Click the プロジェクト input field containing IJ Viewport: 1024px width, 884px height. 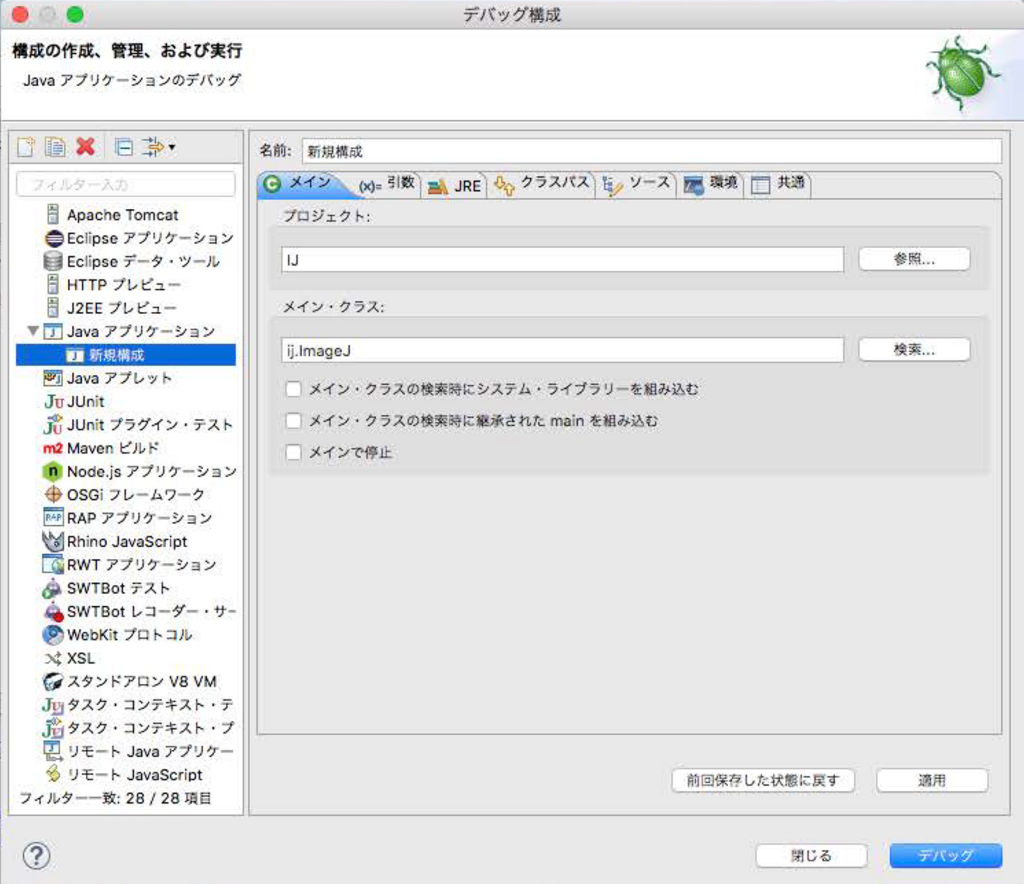(562, 260)
